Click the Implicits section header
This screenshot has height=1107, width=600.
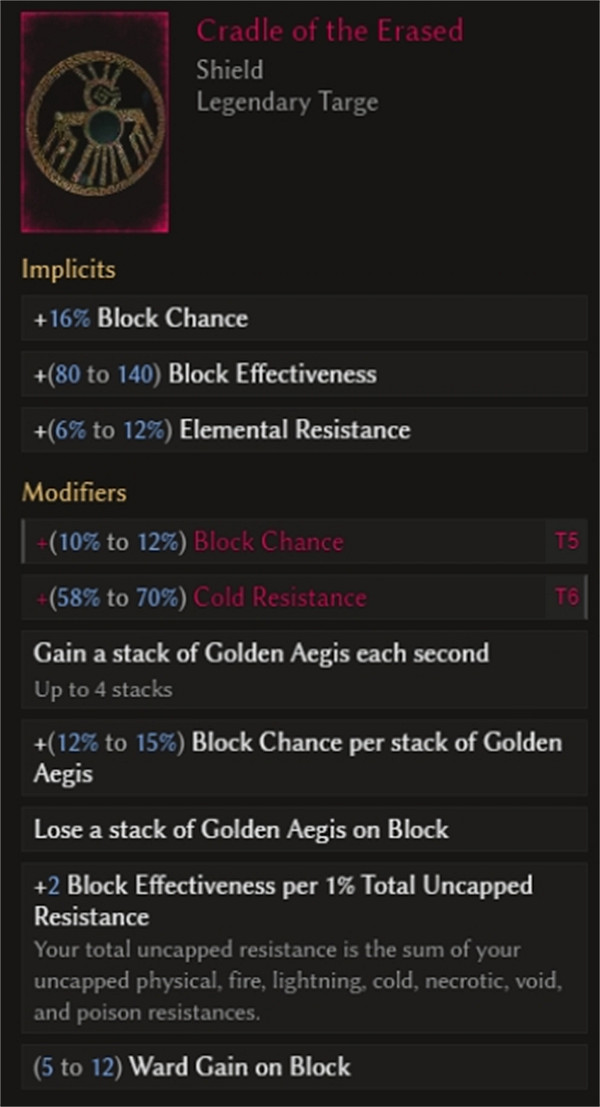coord(69,269)
